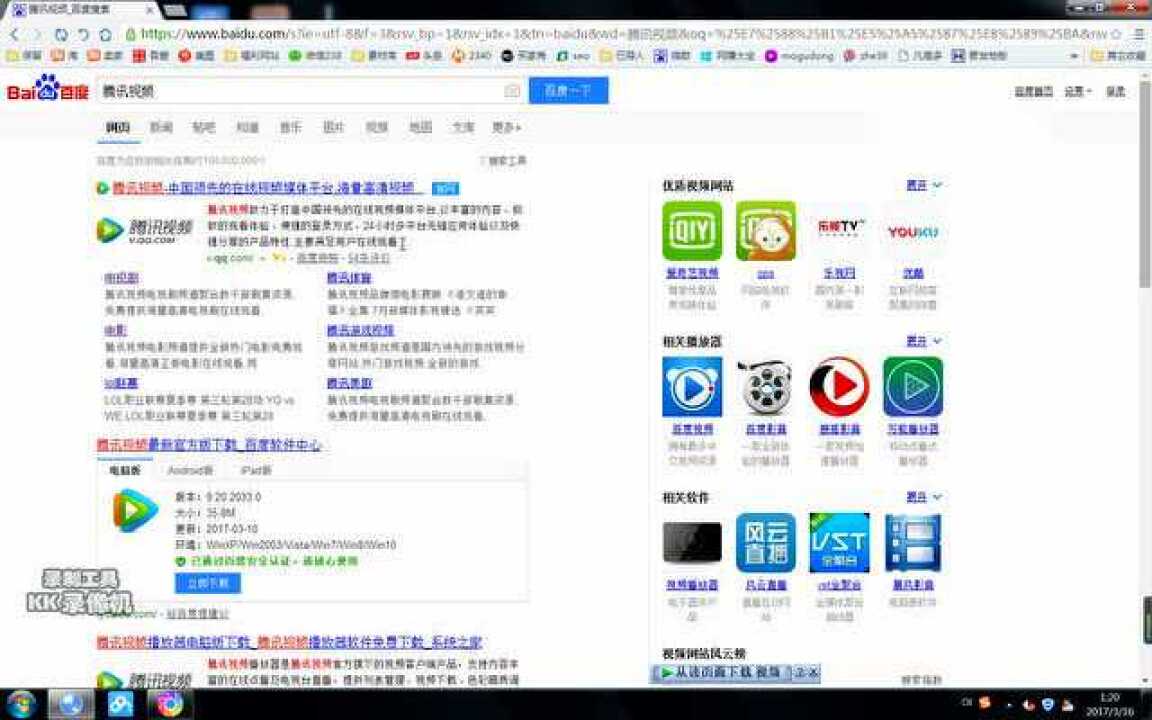The image size is (1152, 720).
Task: Click the Baidu logo
Action: coord(48,89)
